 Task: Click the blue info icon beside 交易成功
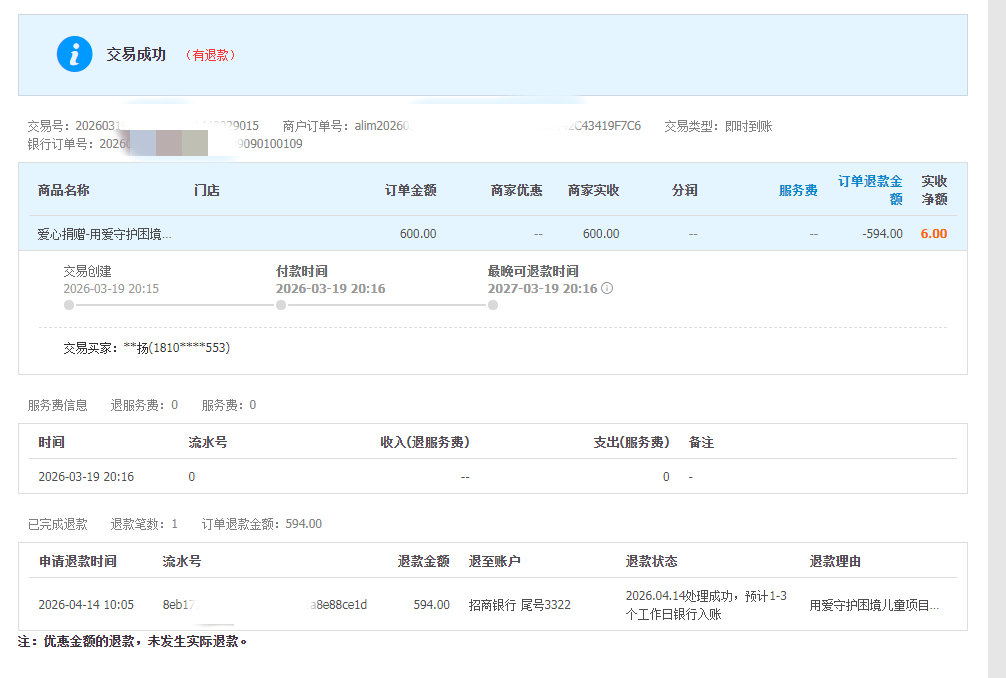pyautogui.click(x=74, y=54)
